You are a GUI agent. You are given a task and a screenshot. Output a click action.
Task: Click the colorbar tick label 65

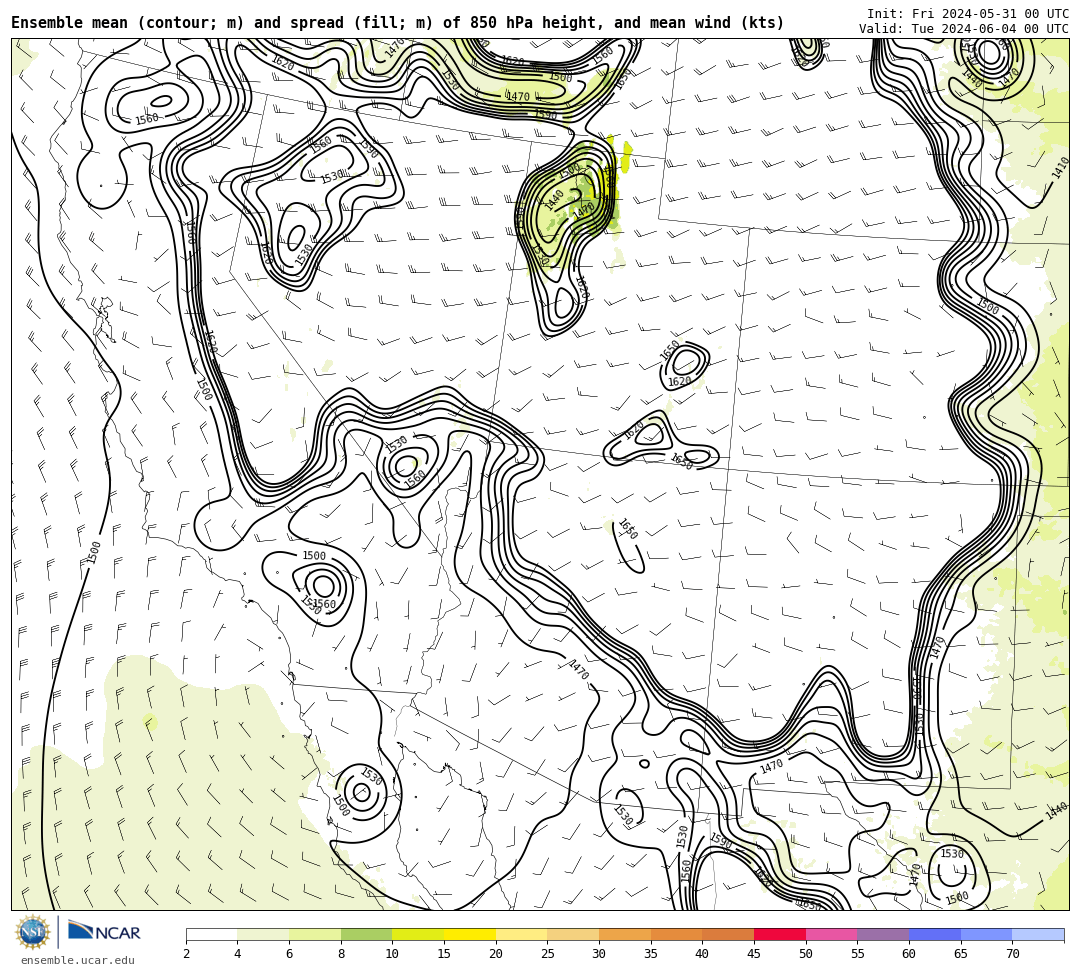[961, 954]
